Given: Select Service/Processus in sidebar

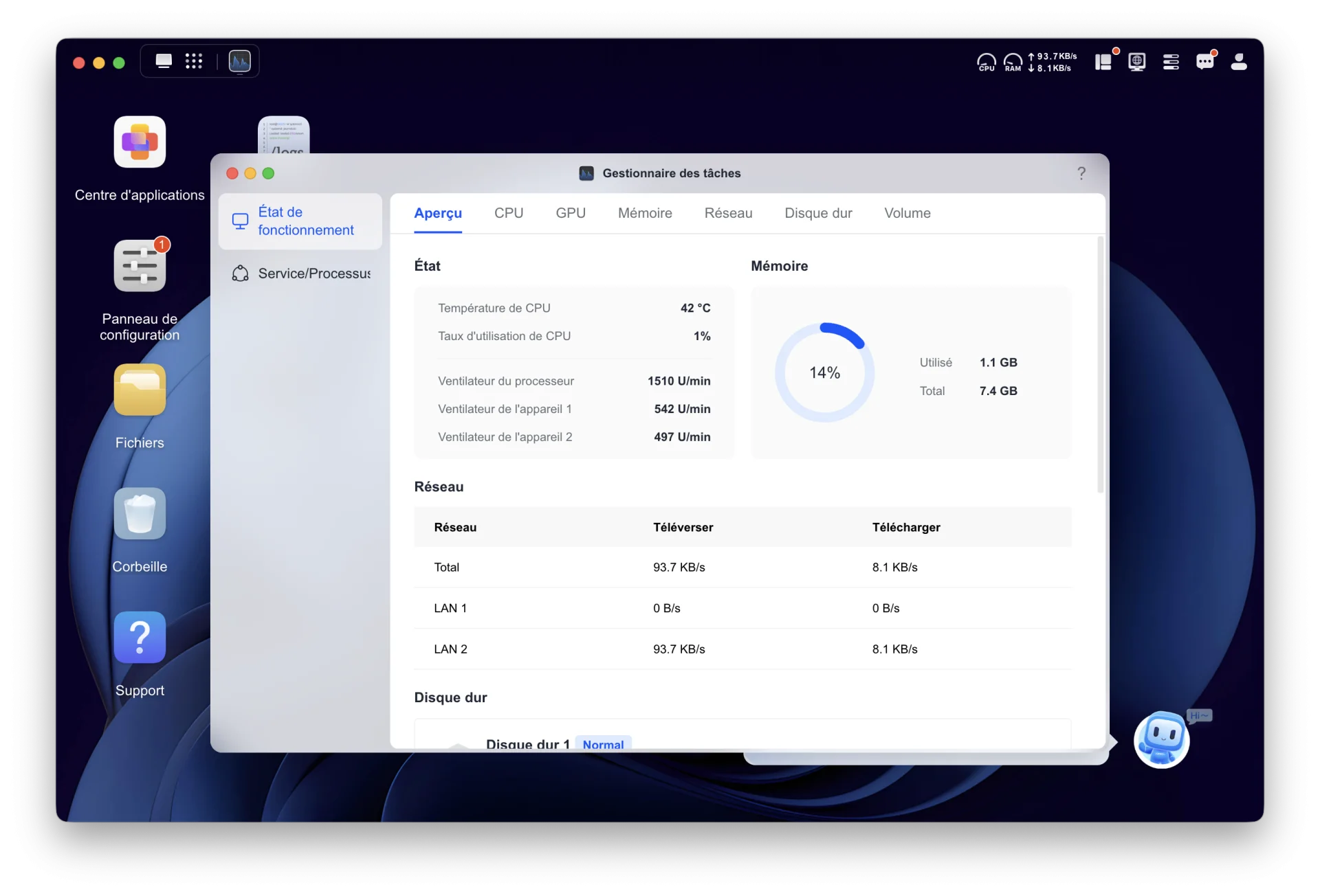Looking at the screenshot, I should pyautogui.click(x=300, y=273).
